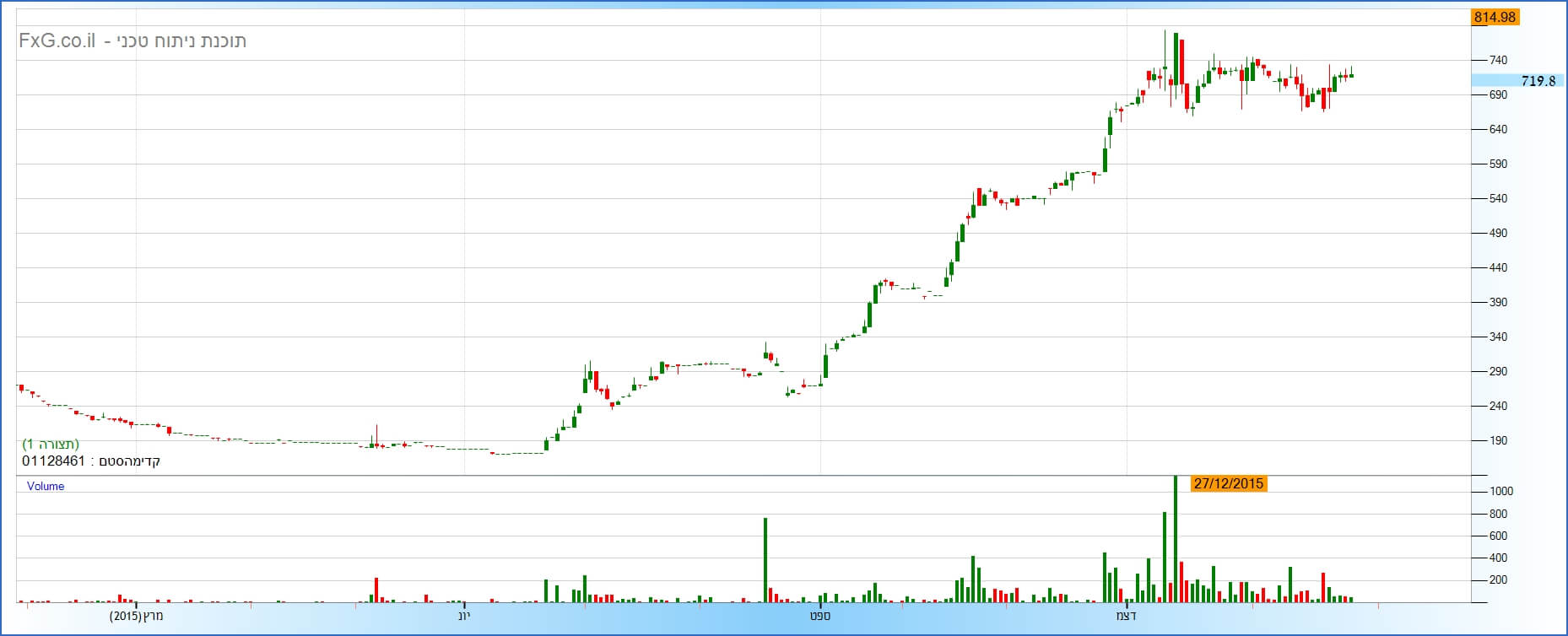This screenshot has height=636, width=1568.
Task: Click the 490 price axis value
Action: 1498,234
